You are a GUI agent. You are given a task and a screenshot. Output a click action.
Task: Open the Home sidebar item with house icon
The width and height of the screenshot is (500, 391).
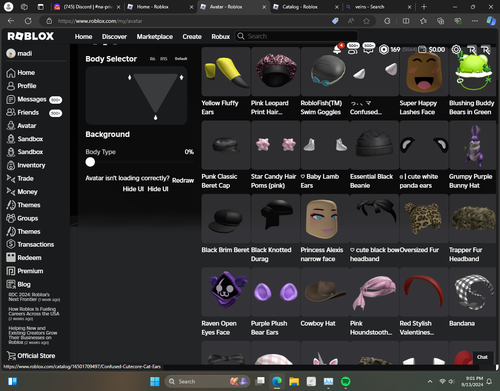coord(21,73)
